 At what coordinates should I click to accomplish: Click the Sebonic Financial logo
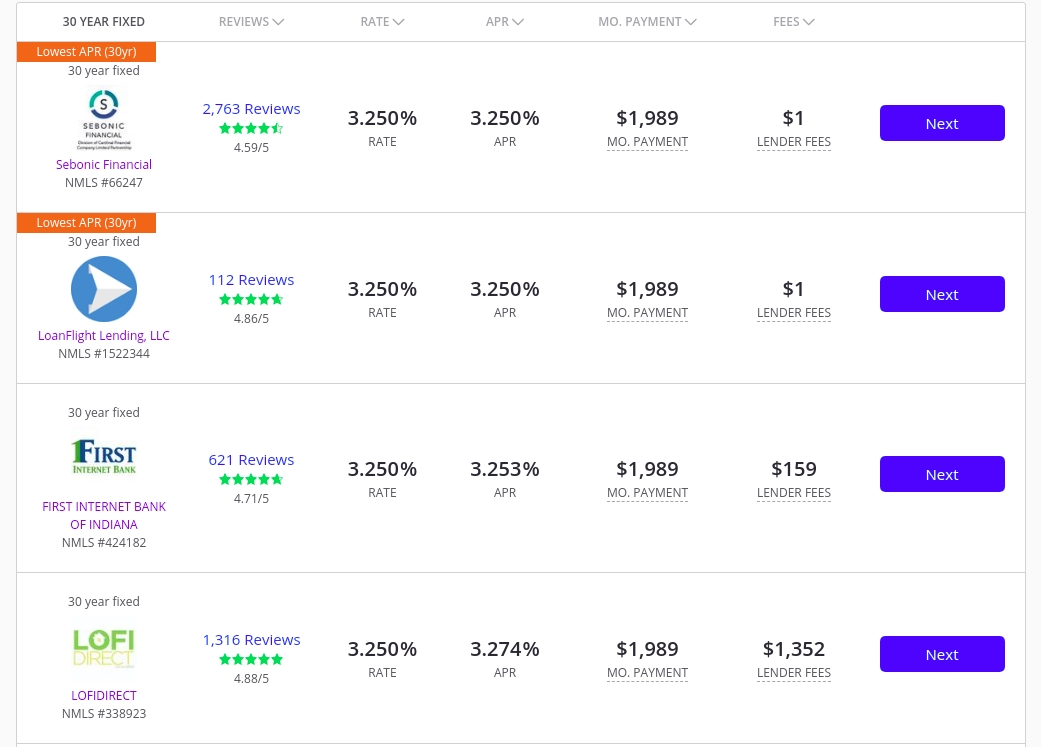click(104, 120)
